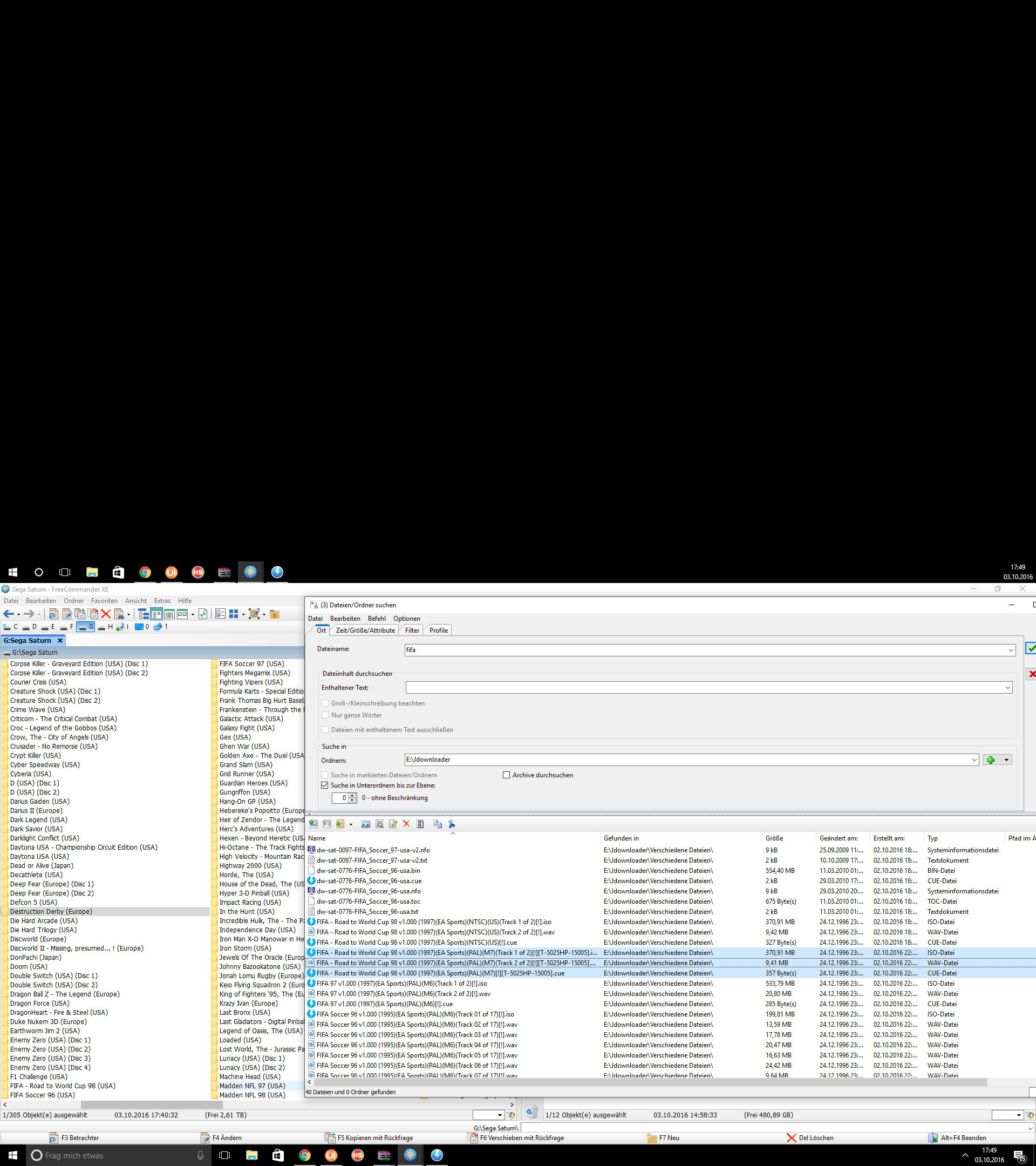Click red X delete icon in search results toolbar
This screenshot has width=1036, height=1166.
tap(406, 824)
